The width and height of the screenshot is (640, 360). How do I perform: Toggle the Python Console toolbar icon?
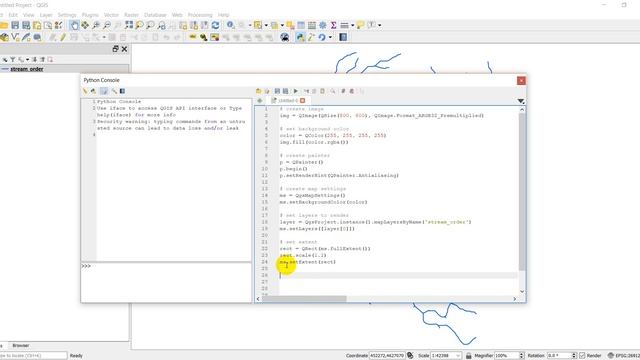pos(300,38)
